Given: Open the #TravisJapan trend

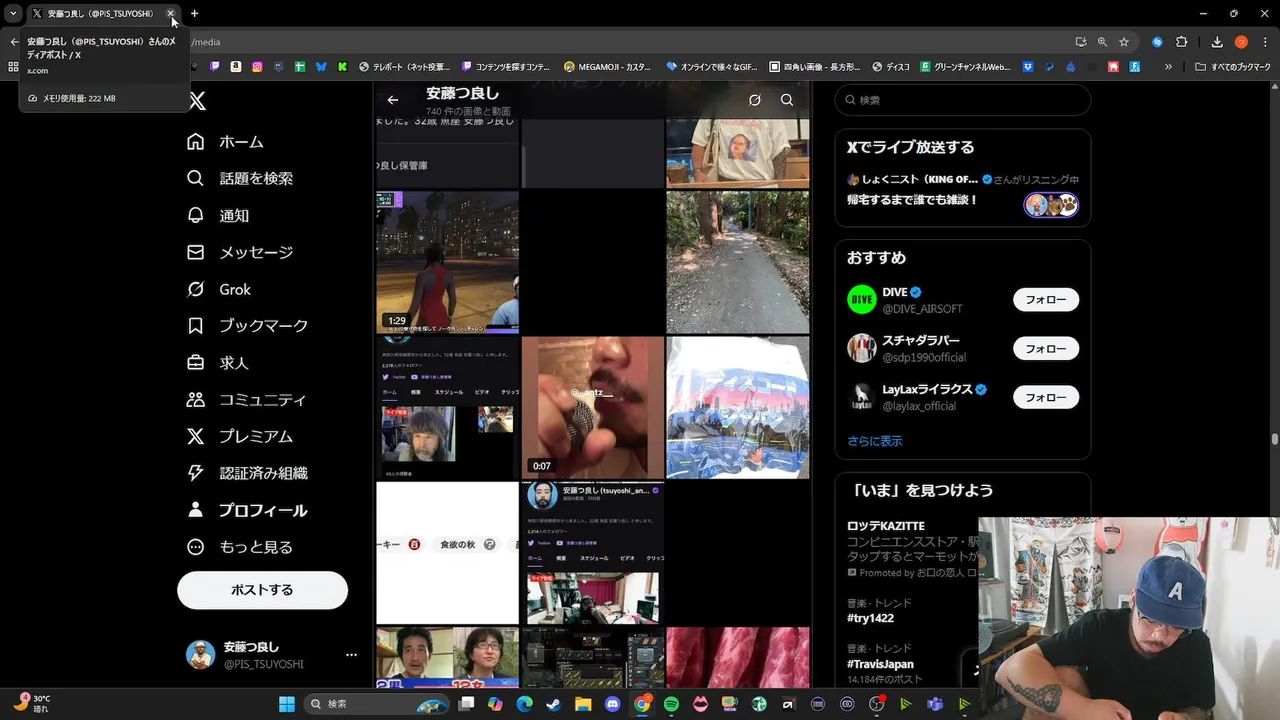Looking at the screenshot, I should [880, 664].
